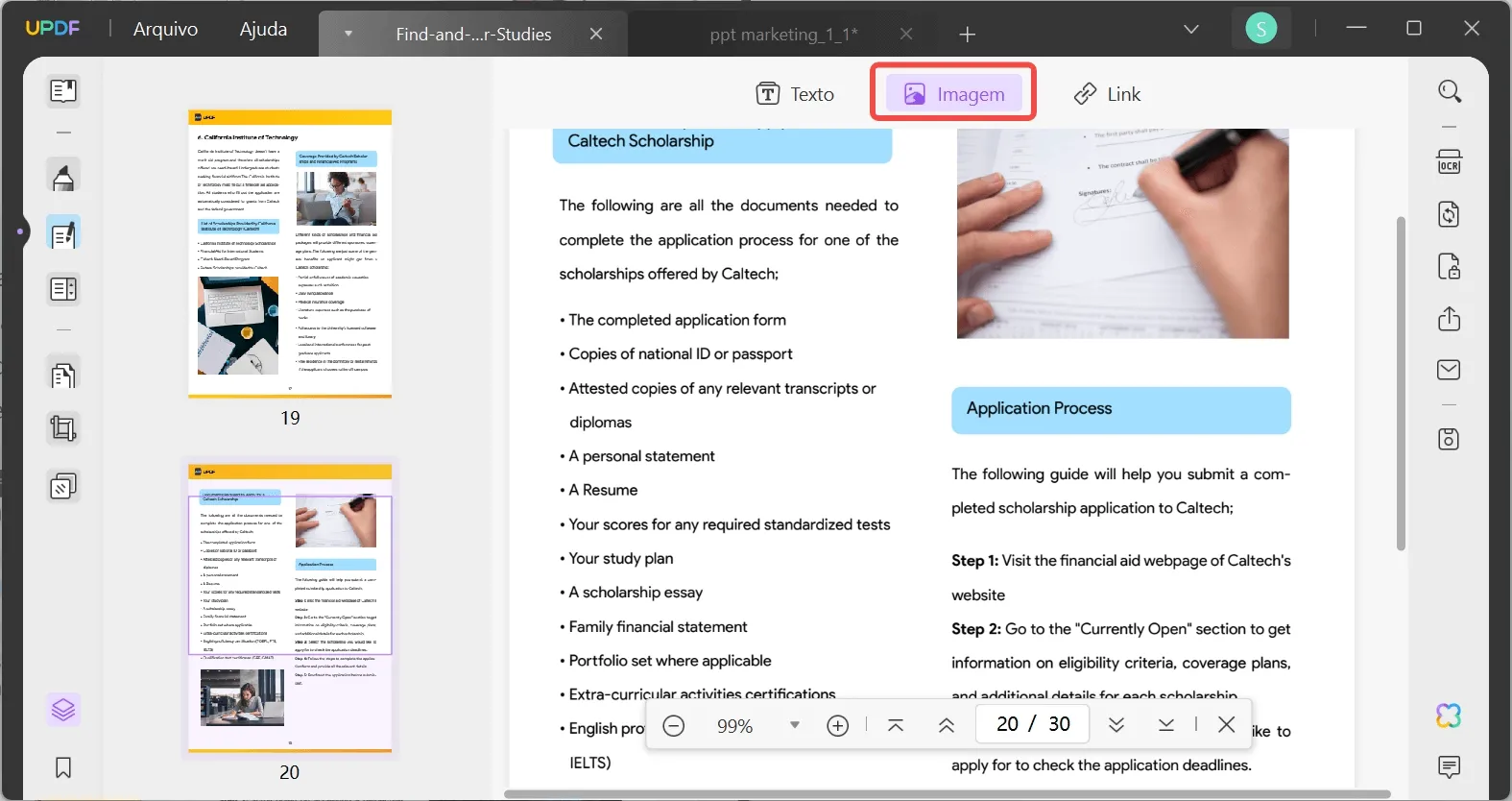The image size is (1512, 801).
Task: Open the Reader mode icon in left sidebar
Action: tap(63, 91)
